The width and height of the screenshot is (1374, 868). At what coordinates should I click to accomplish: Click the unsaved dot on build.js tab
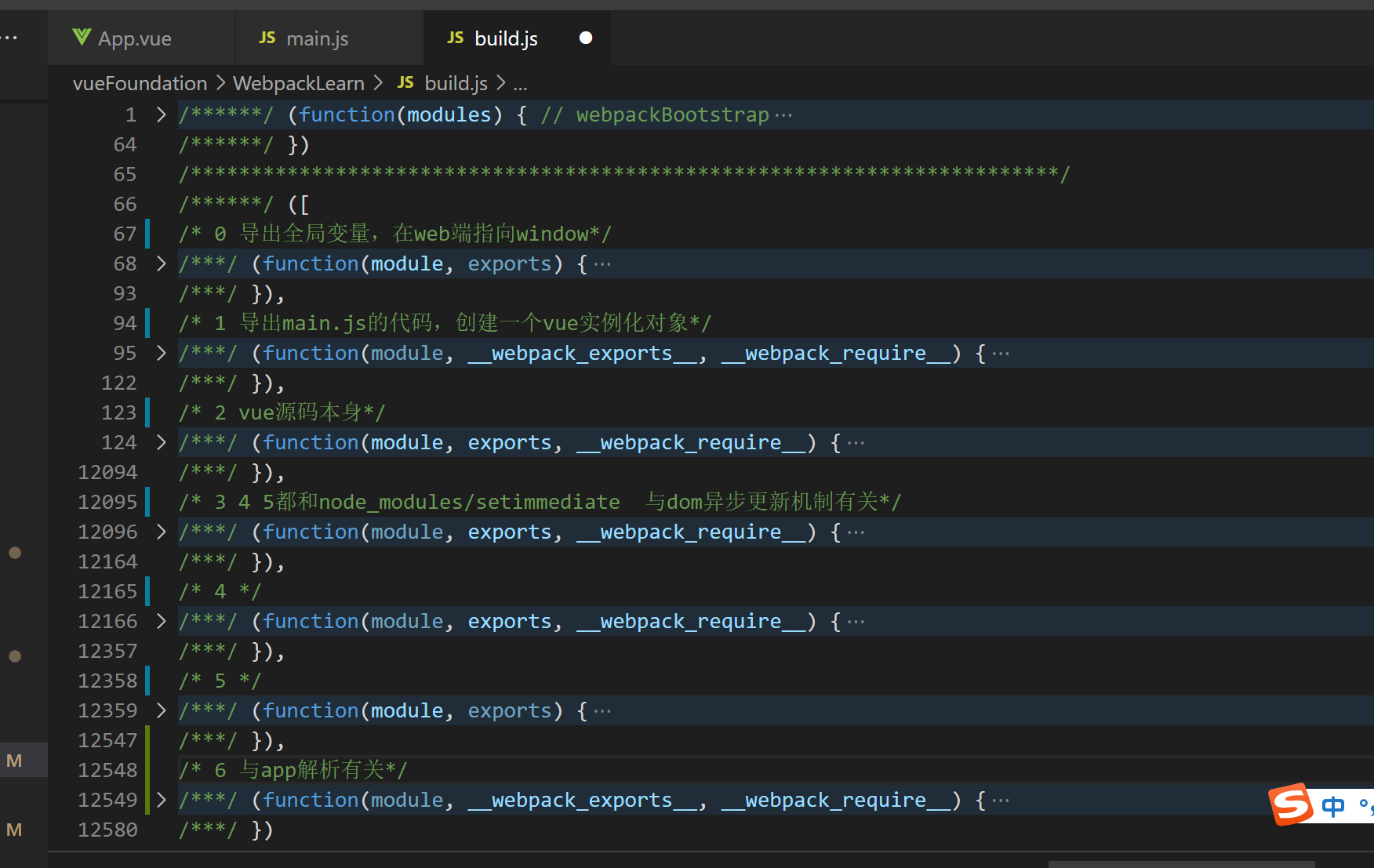(x=585, y=38)
